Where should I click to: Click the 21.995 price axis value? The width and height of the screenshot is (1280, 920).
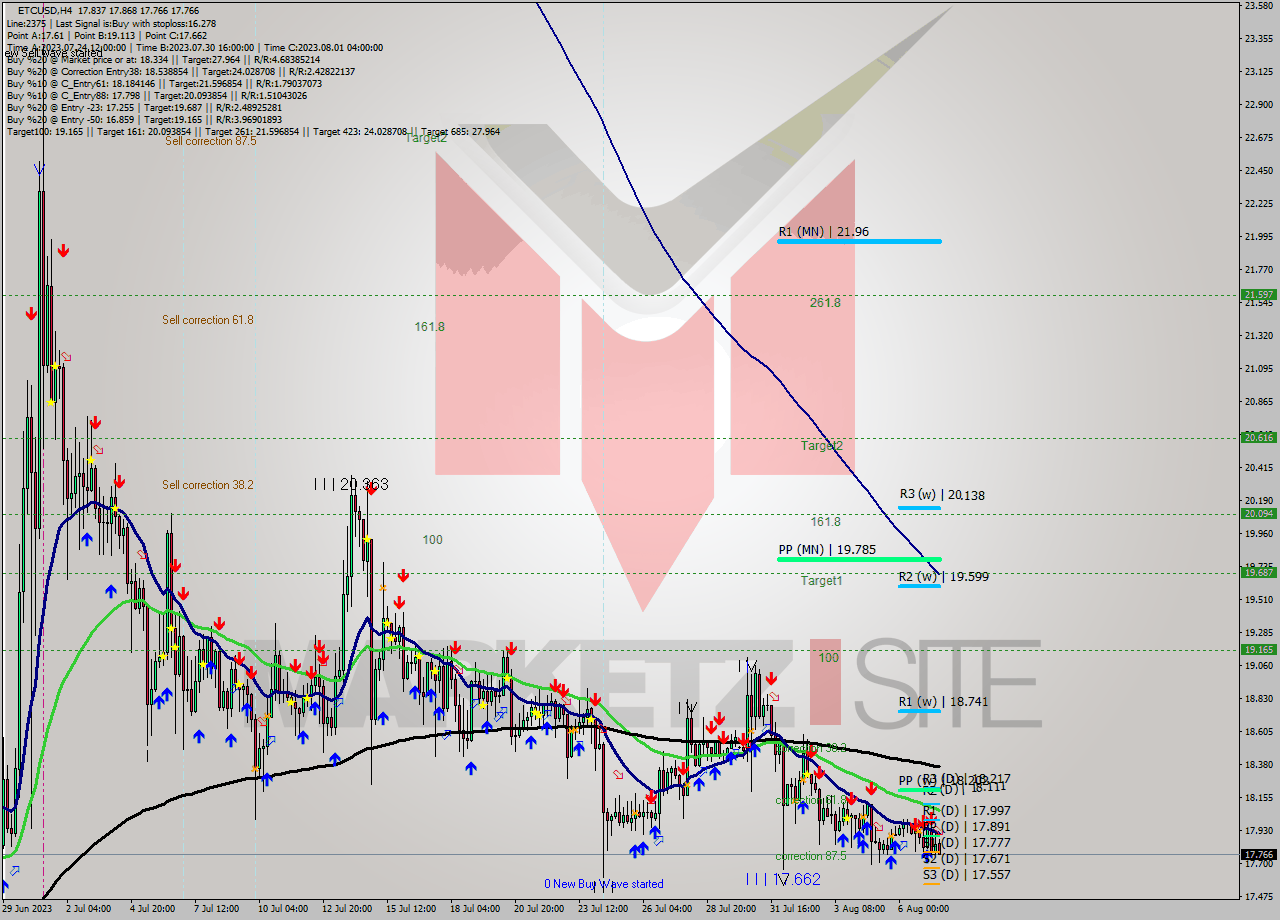click(1259, 236)
